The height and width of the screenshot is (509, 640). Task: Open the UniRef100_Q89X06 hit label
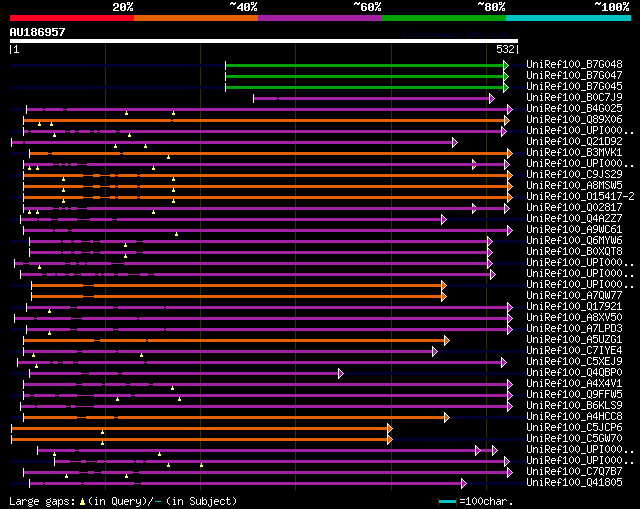coord(574,119)
